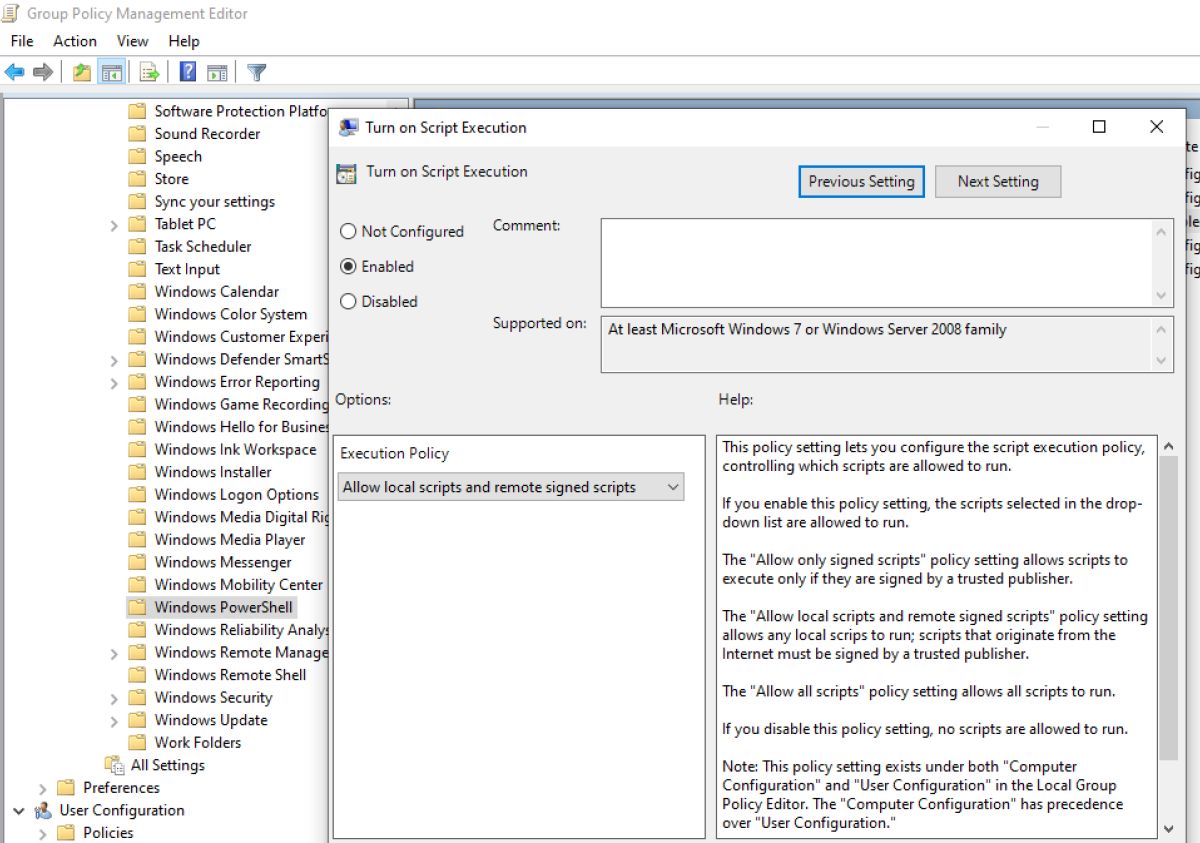Expand the Tablet PC tree node

coord(114,225)
